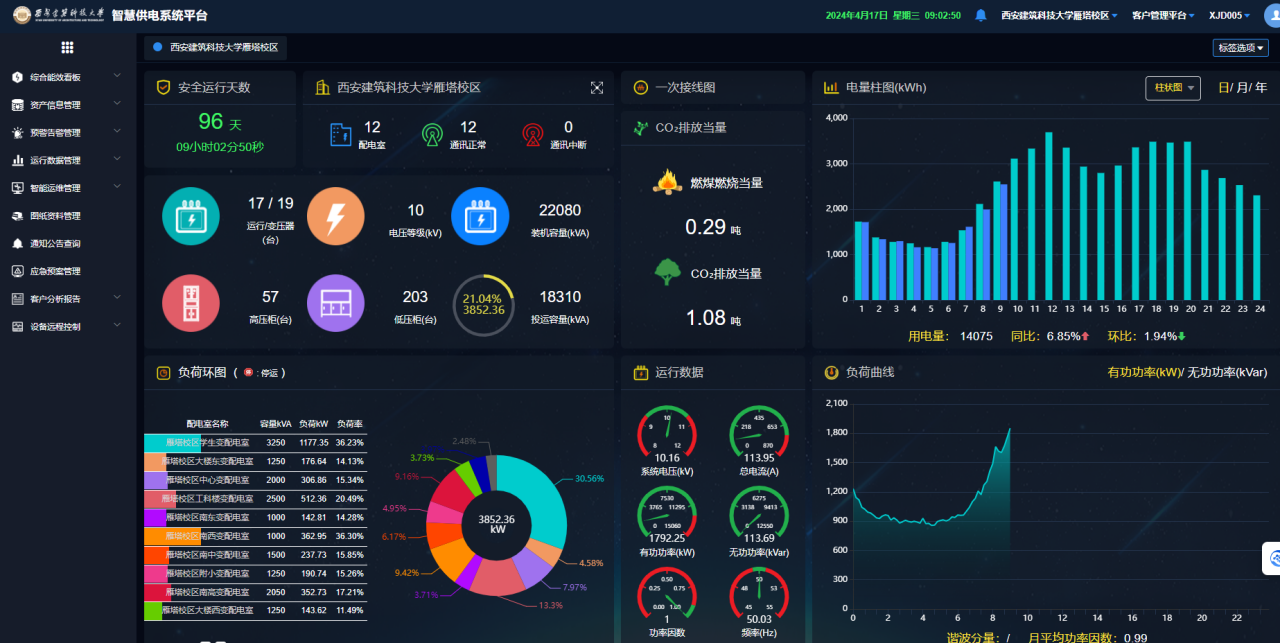
Task: Open the XJD005 user account dropdown
Action: [x=1229, y=15]
